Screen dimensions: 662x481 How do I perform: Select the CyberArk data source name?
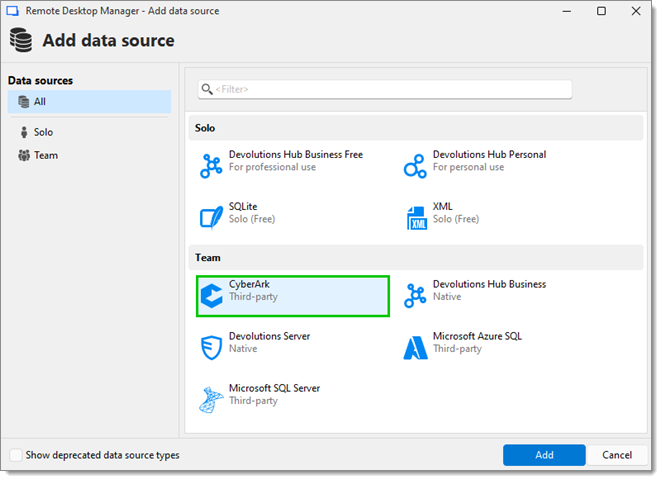pos(249,284)
